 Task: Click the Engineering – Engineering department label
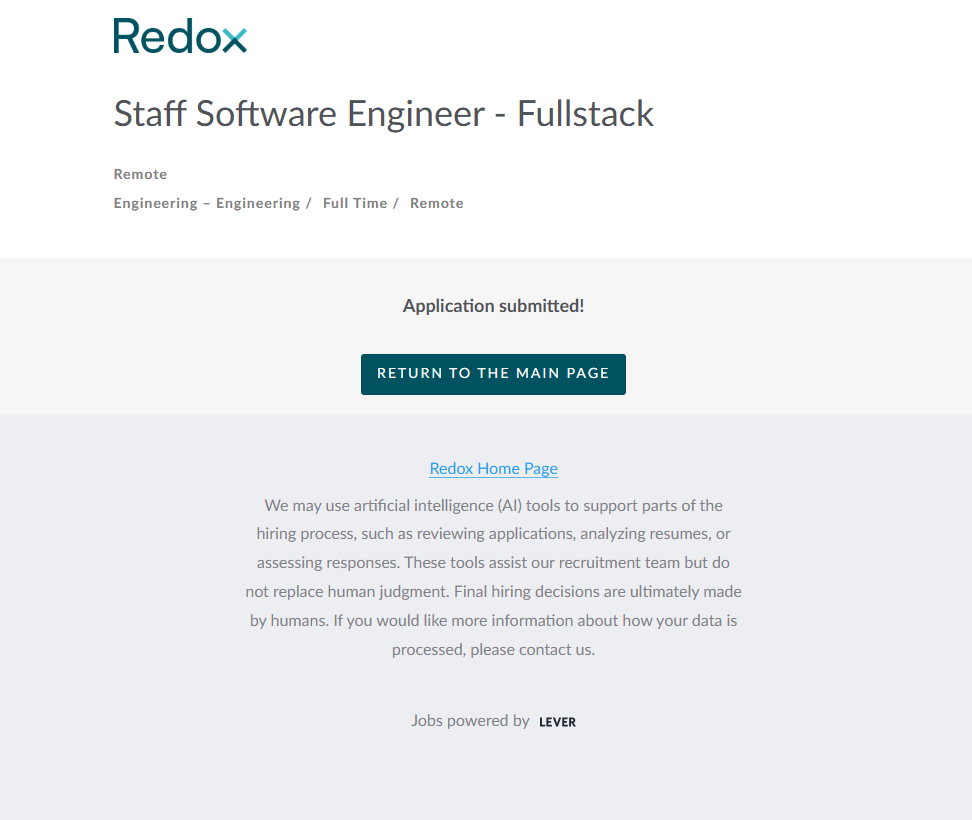point(206,203)
